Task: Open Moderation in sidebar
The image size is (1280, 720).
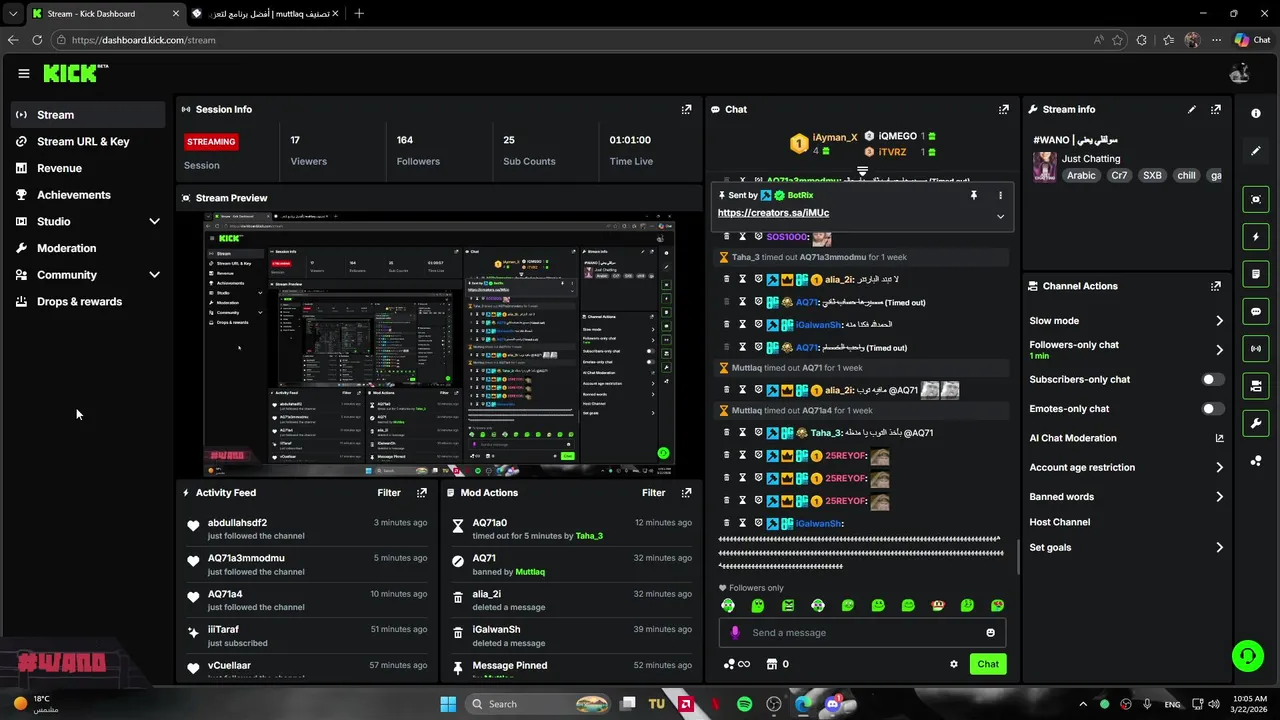Action: click(88, 248)
